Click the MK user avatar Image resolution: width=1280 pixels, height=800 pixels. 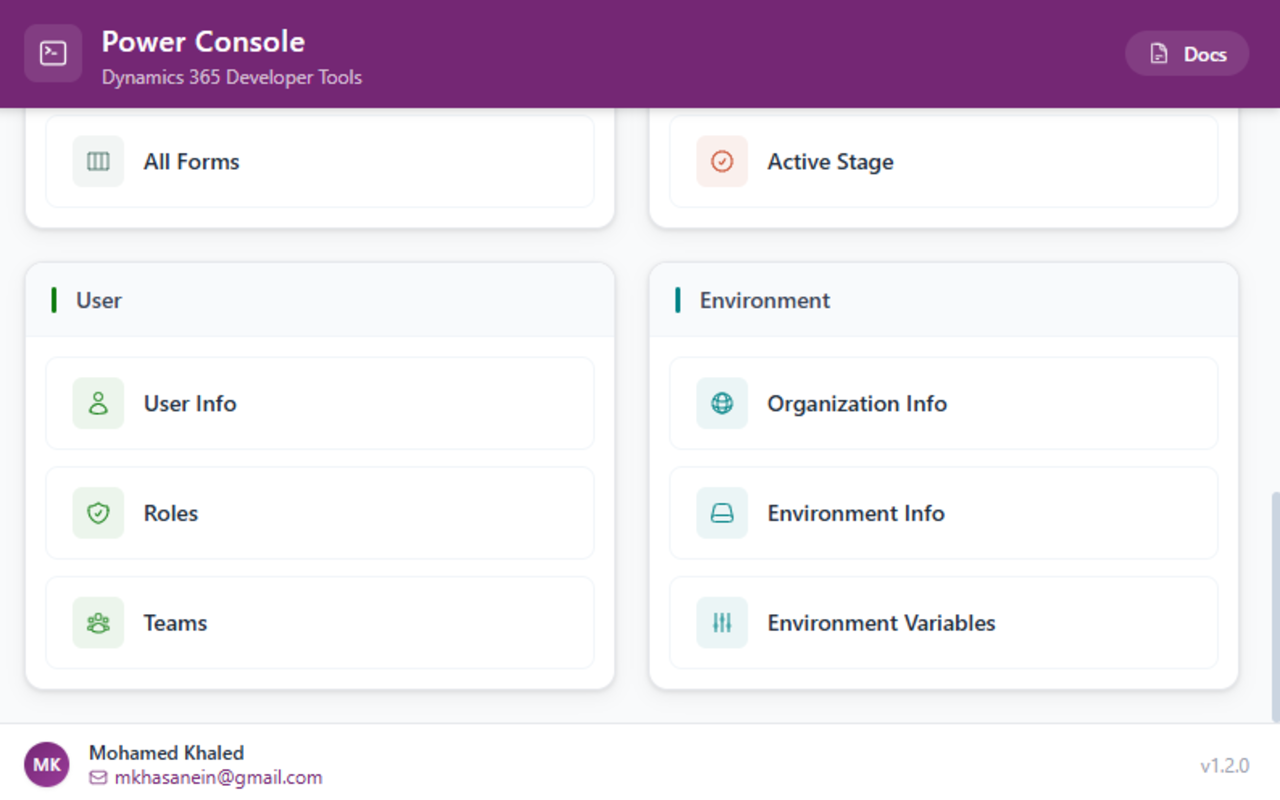pos(47,765)
